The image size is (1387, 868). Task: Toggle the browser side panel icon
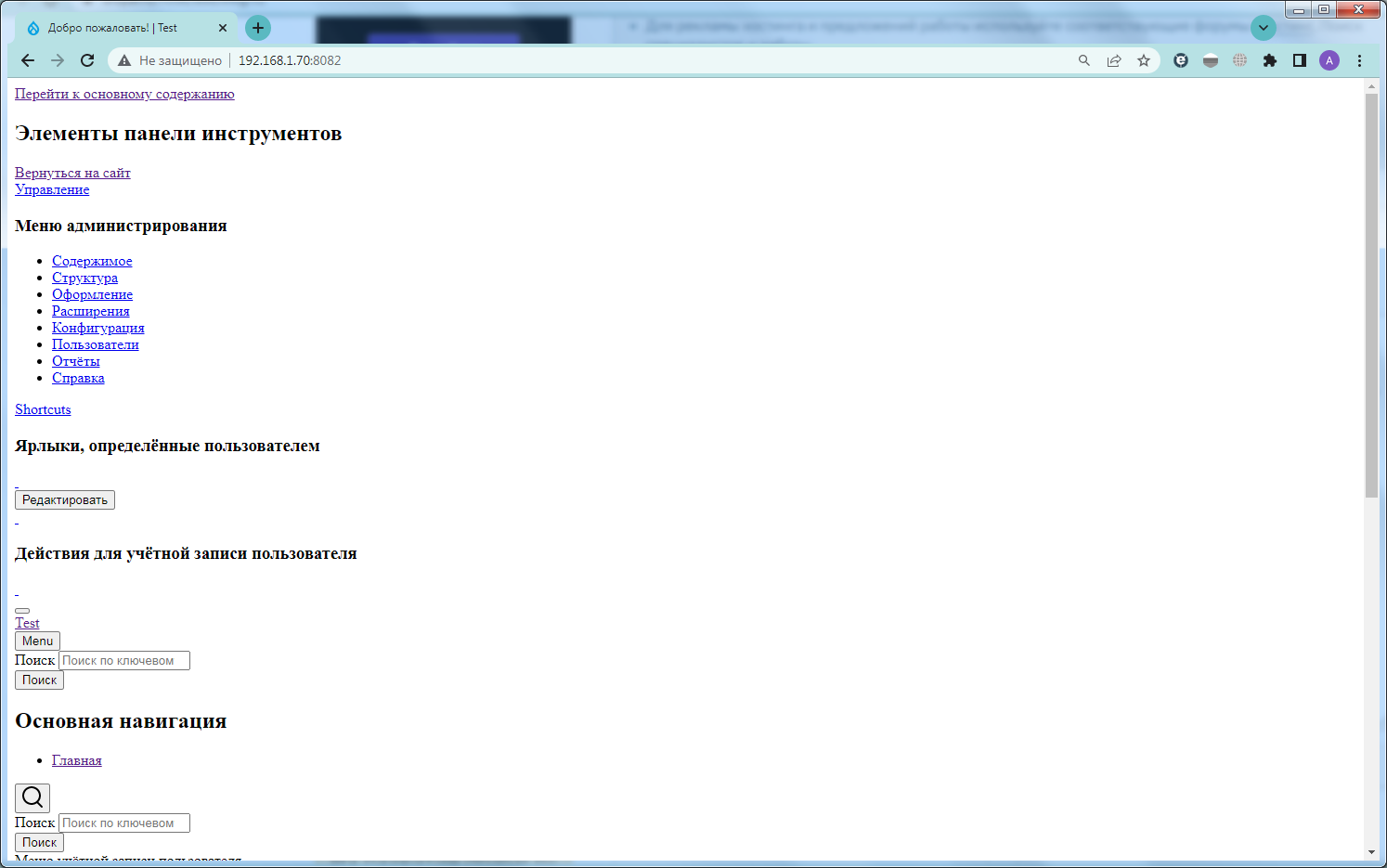(x=1300, y=60)
